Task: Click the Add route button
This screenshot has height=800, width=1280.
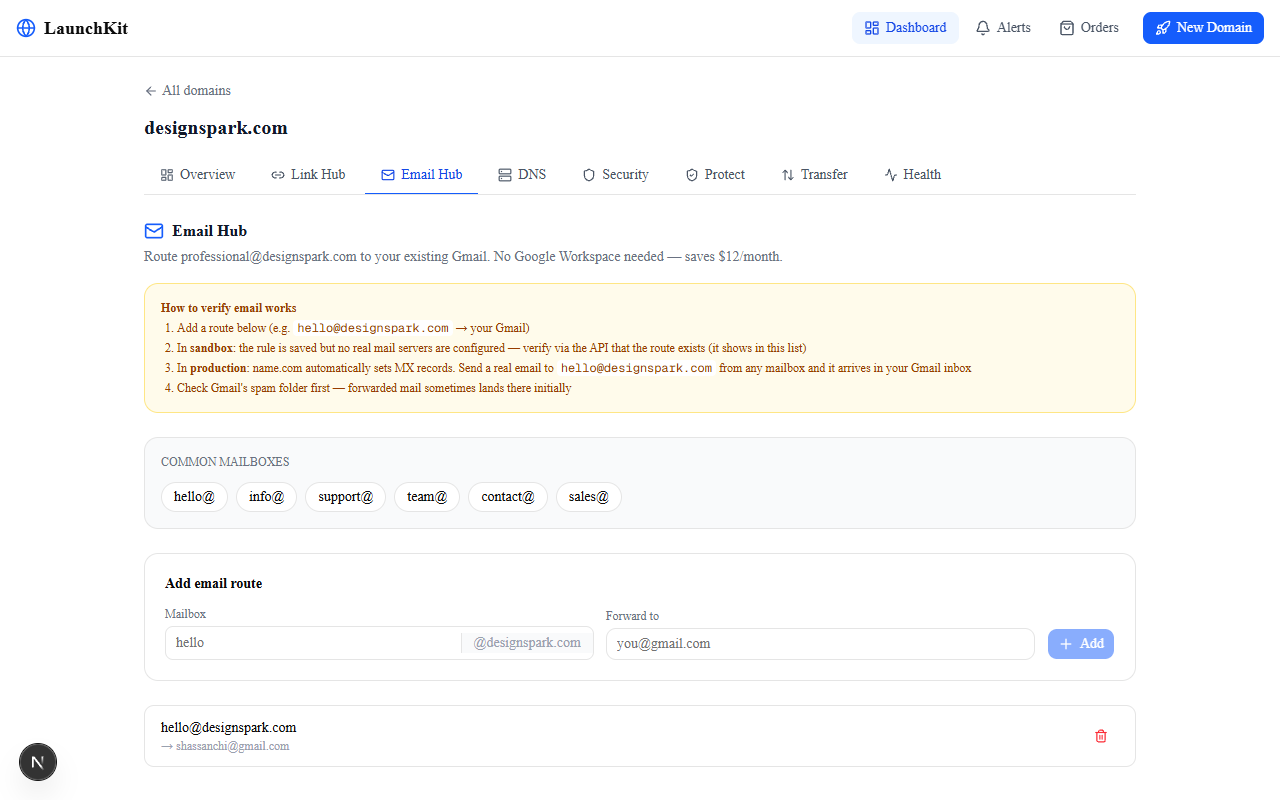Action: (x=1081, y=644)
